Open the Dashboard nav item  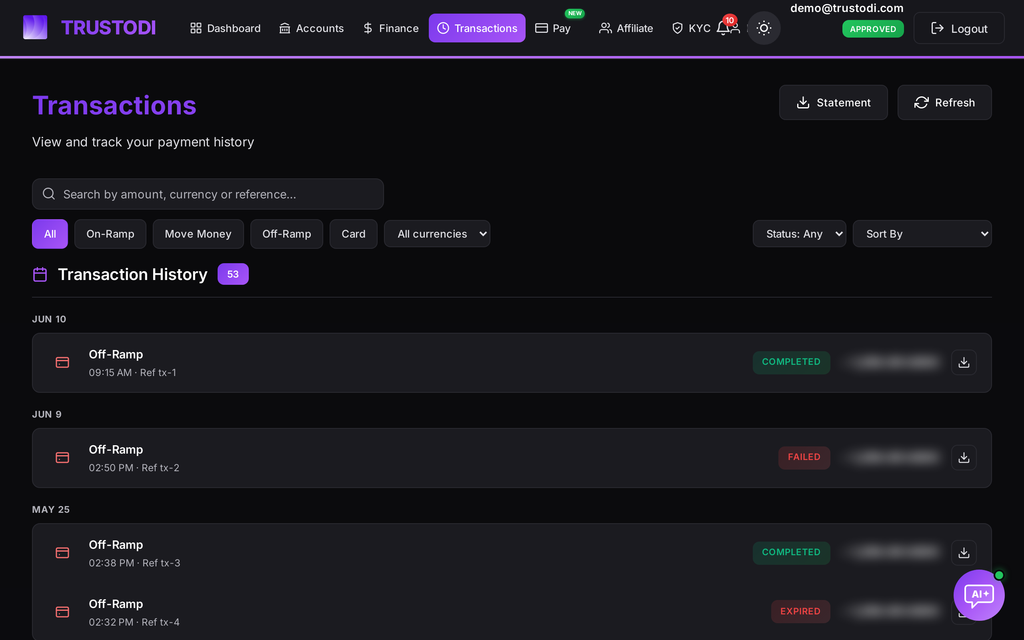(225, 28)
